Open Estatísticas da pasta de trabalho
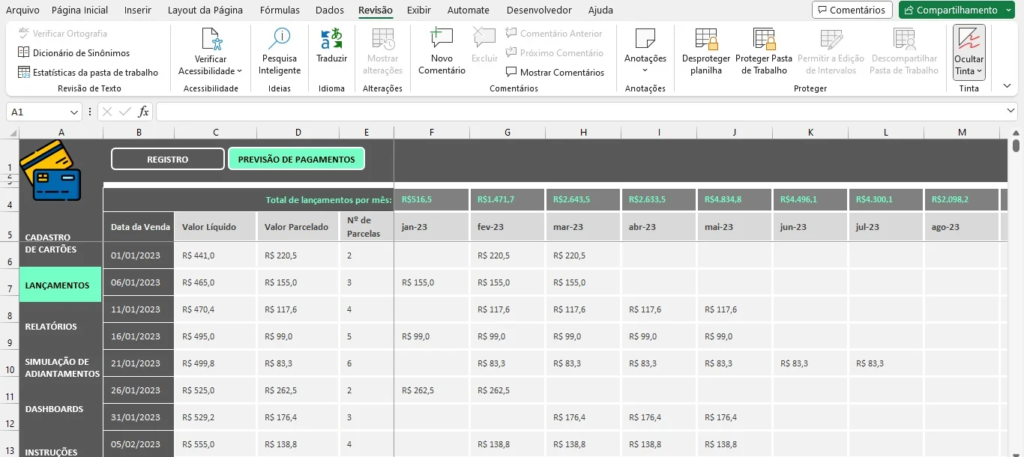The width and height of the screenshot is (1024, 457). tap(88, 72)
